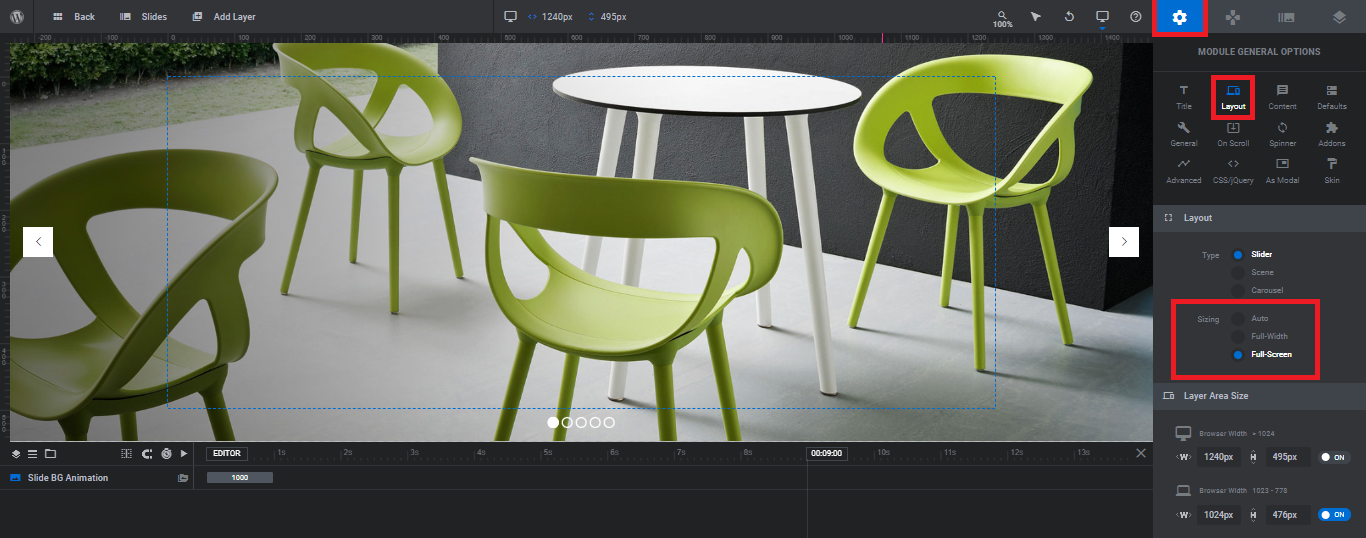Click the 1000 animation duration bar
Screen dimensions: 1366x538
(x=240, y=478)
